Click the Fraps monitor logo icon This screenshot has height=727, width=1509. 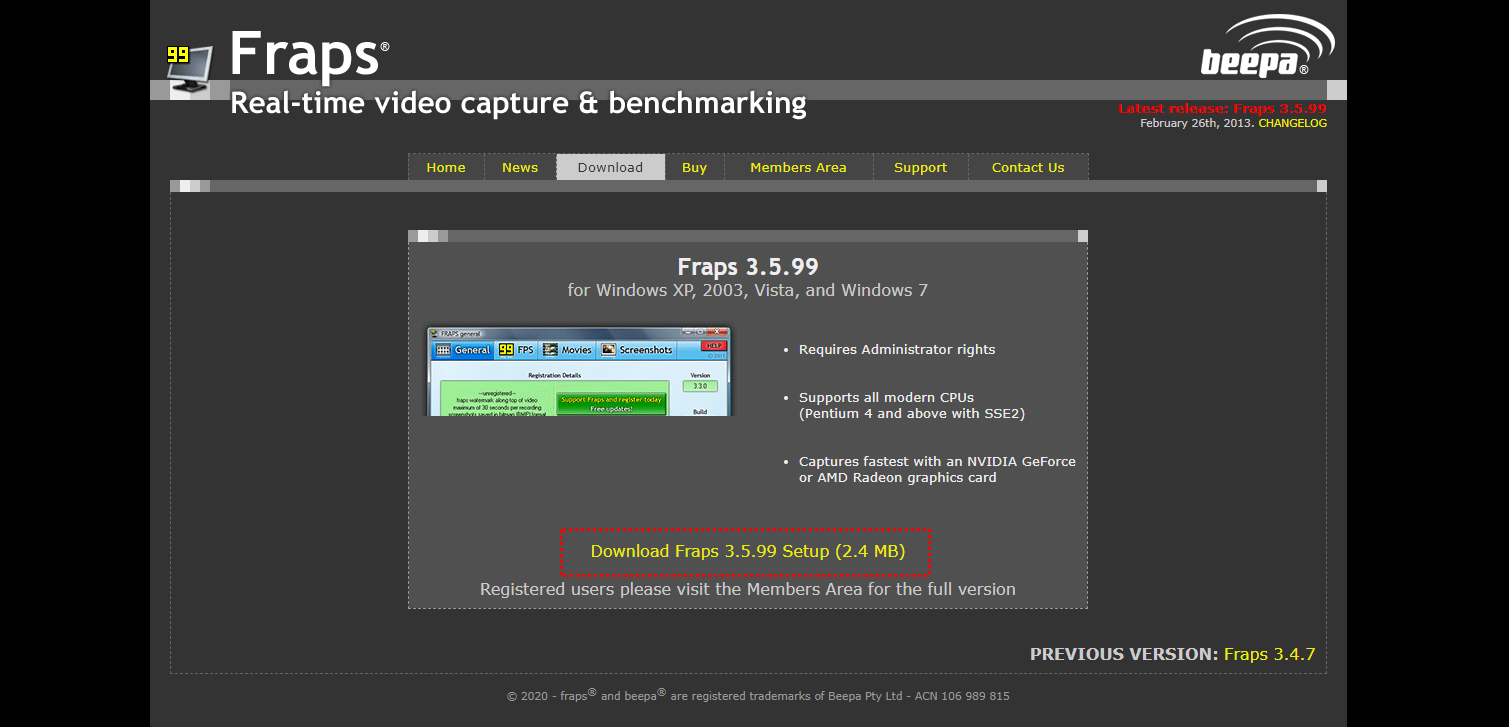190,69
